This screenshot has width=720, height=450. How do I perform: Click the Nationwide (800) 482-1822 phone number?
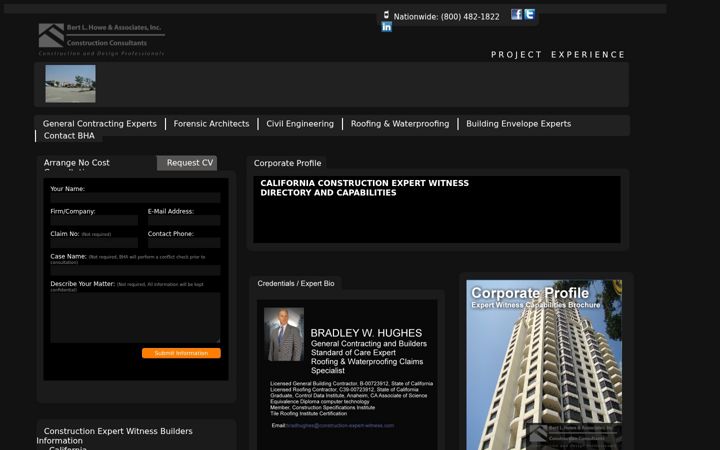(x=446, y=17)
